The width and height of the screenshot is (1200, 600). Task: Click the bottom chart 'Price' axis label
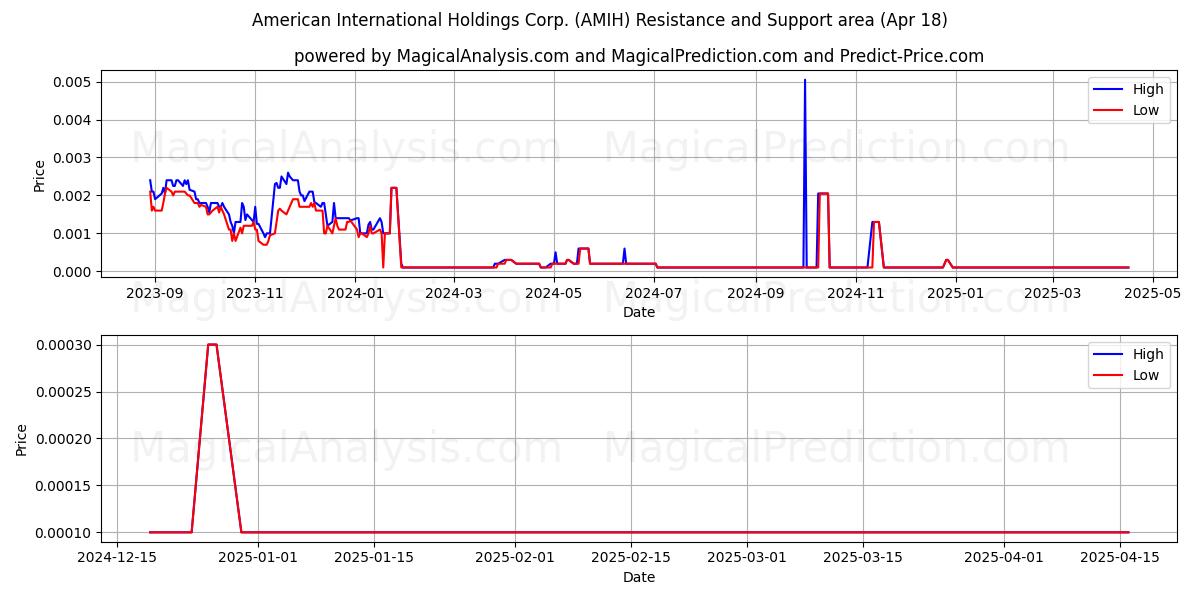click(23, 440)
